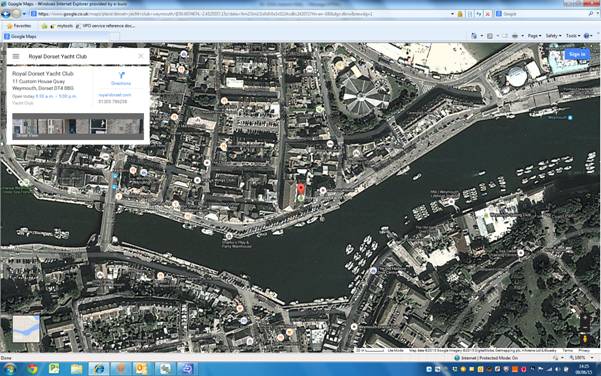Expand the address bar autocomplete dropdown

click(452, 14)
